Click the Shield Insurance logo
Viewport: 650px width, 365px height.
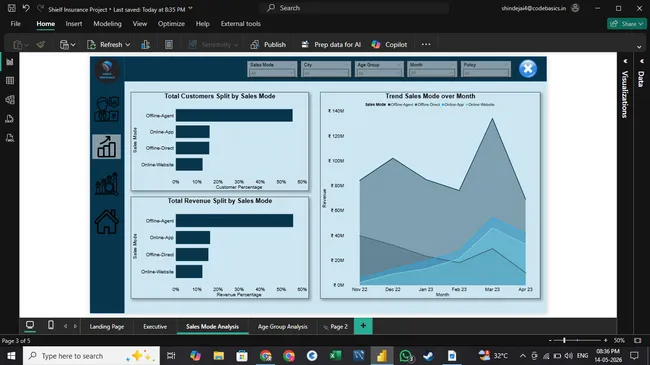click(107, 70)
